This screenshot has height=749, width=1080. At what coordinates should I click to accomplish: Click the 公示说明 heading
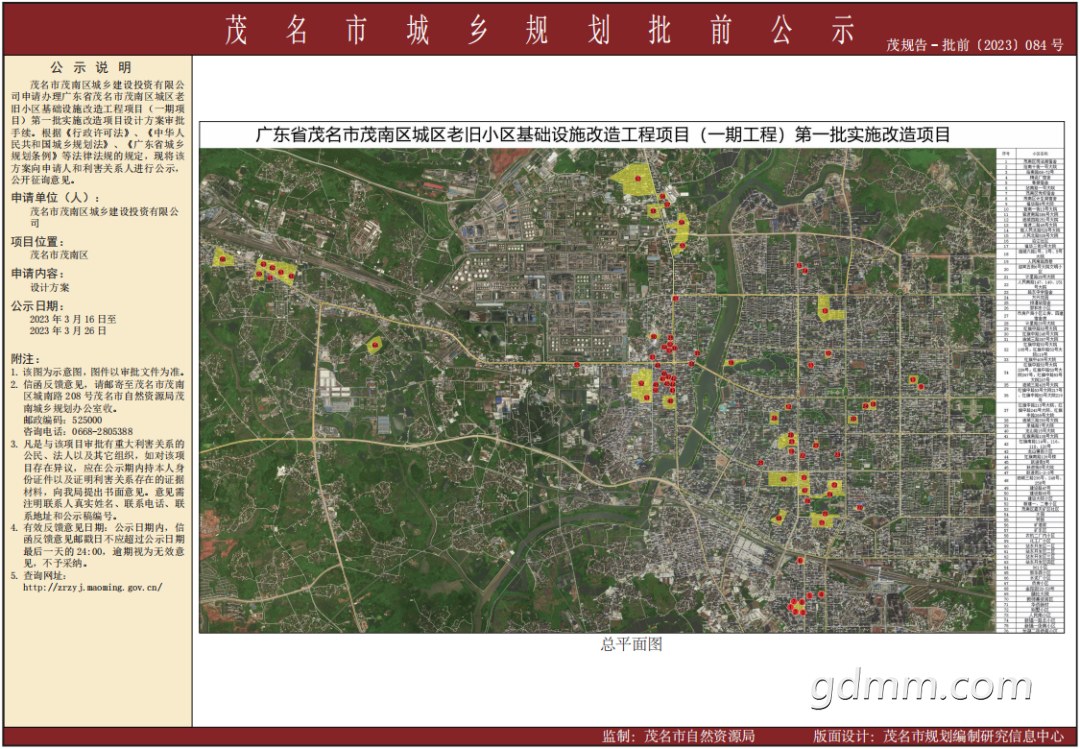coord(90,68)
